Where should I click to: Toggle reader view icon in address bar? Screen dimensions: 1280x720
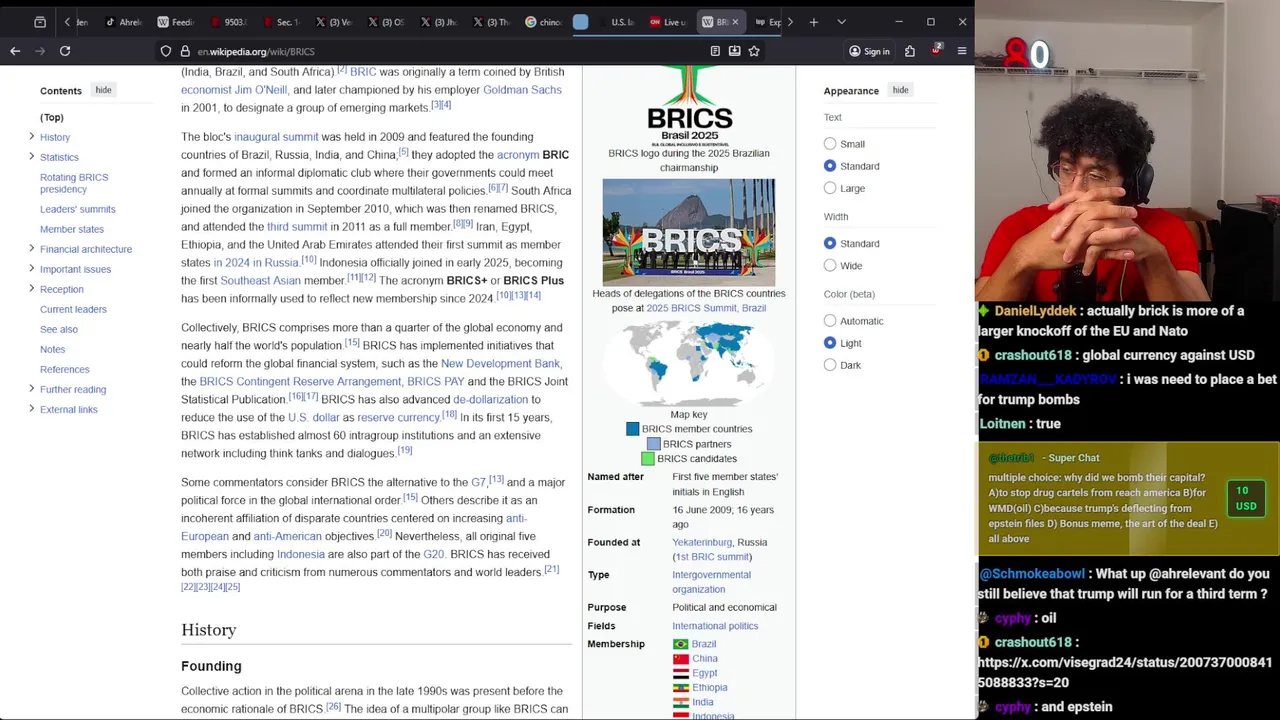(x=715, y=51)
